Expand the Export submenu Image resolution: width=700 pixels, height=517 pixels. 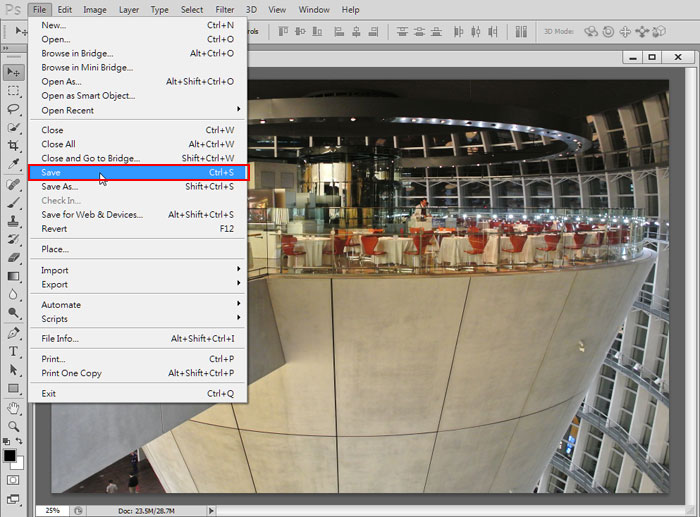coord(137,284)
